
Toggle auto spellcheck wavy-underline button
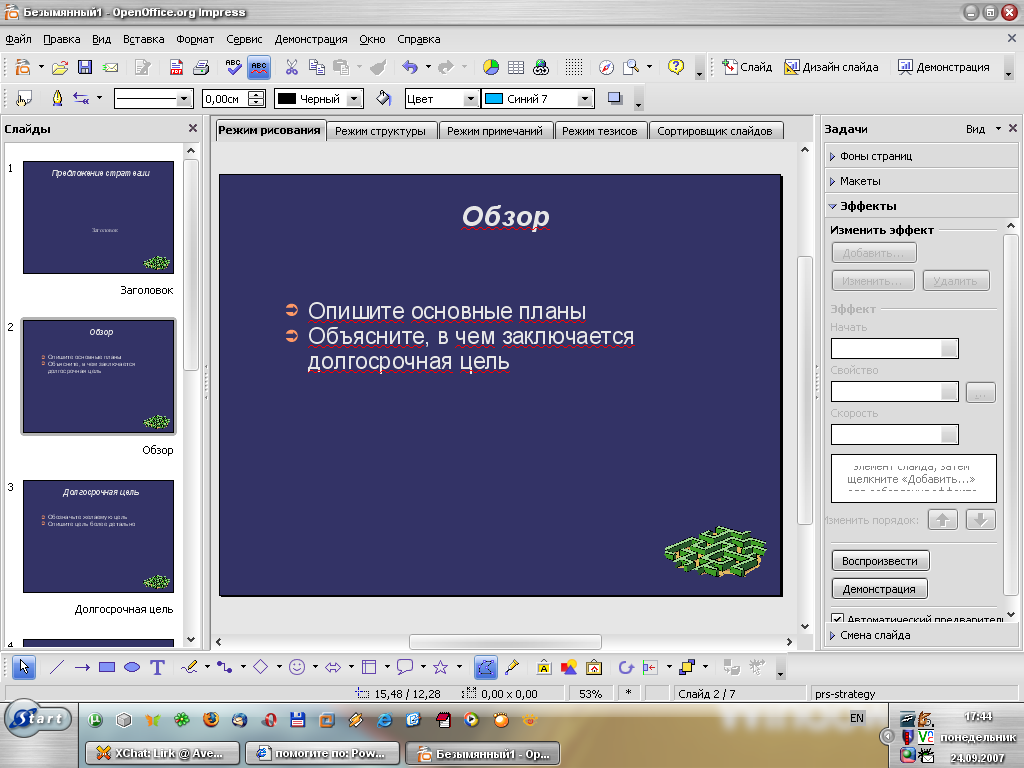[x=259, y=67]
